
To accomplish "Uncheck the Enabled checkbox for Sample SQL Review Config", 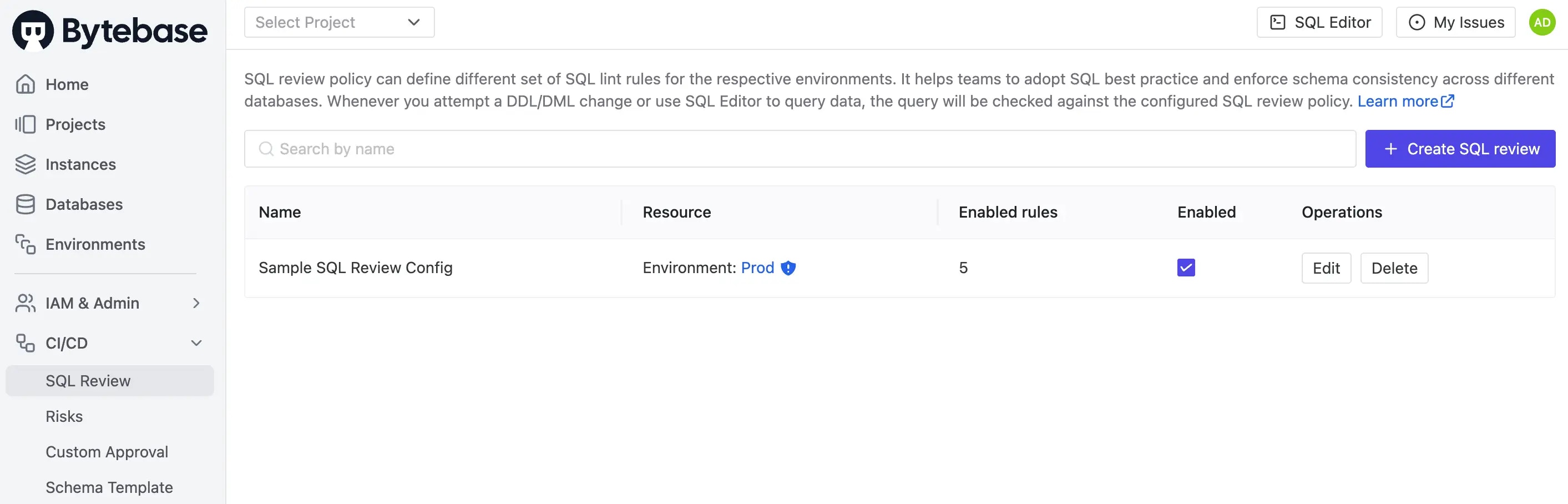I will [x=1185, y=267].
